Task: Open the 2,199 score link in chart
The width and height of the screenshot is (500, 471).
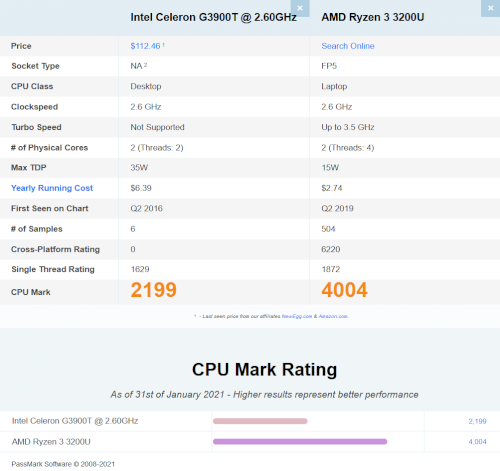Action: pyautogui.click(x=477, y=421)
